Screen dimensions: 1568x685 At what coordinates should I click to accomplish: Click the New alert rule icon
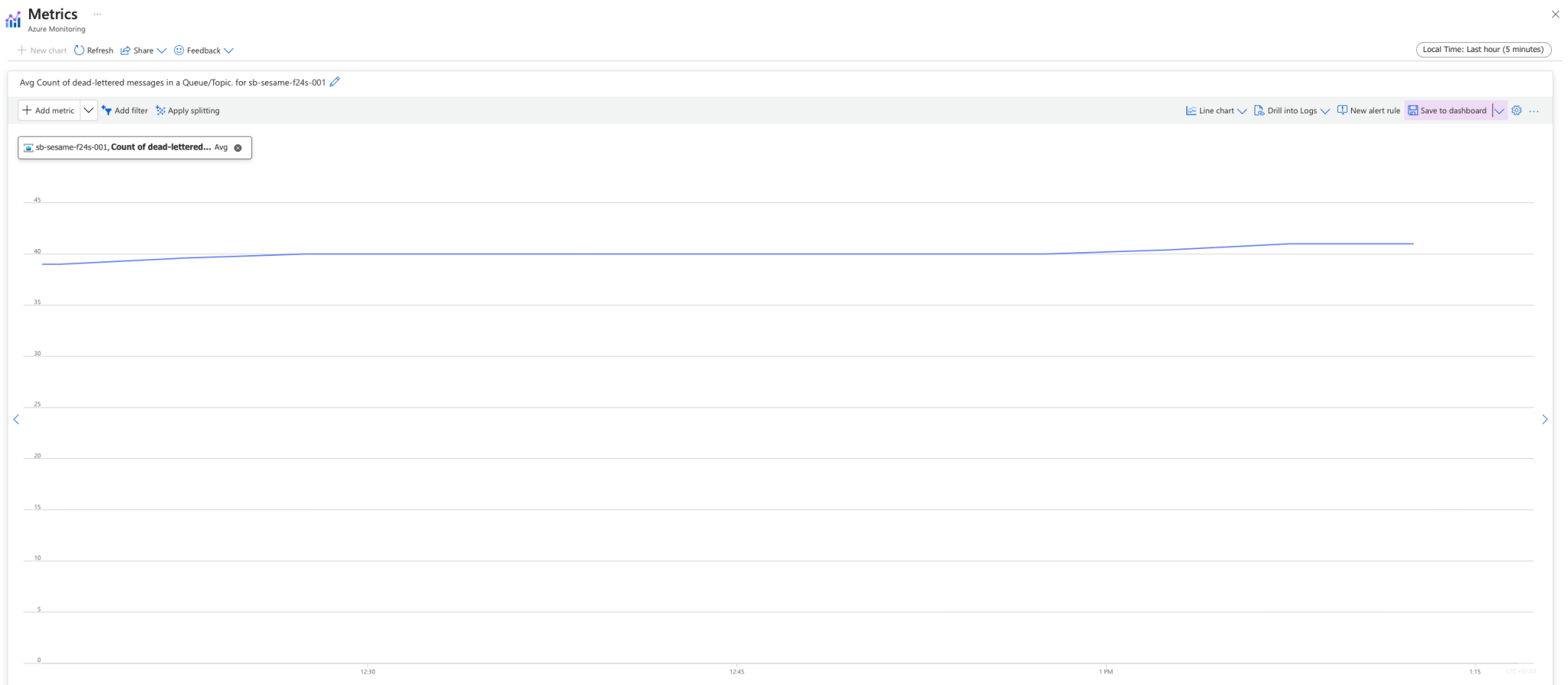click(x=1342, y=110)
